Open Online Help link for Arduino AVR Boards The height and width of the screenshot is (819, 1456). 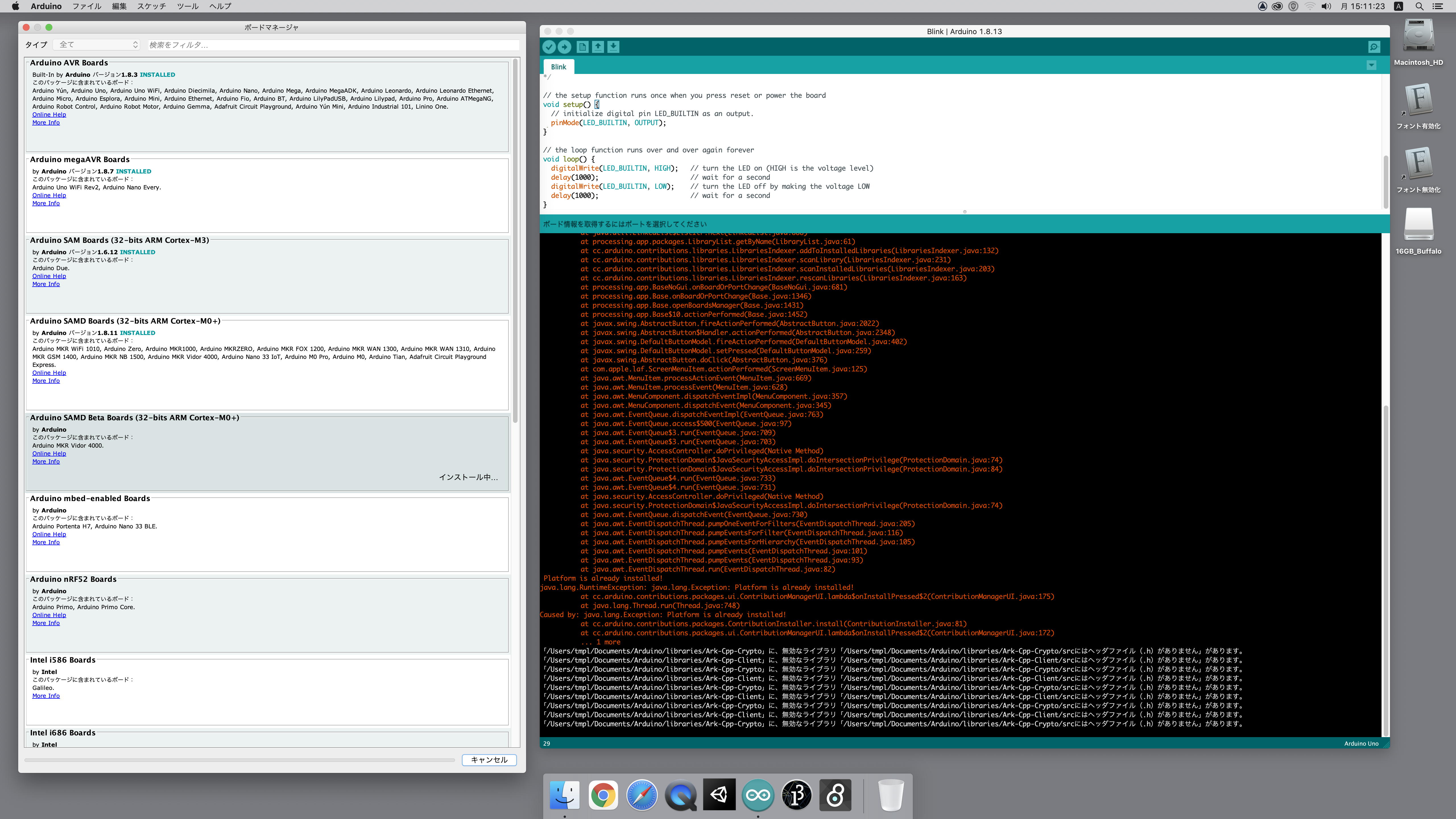coord(49,115)
